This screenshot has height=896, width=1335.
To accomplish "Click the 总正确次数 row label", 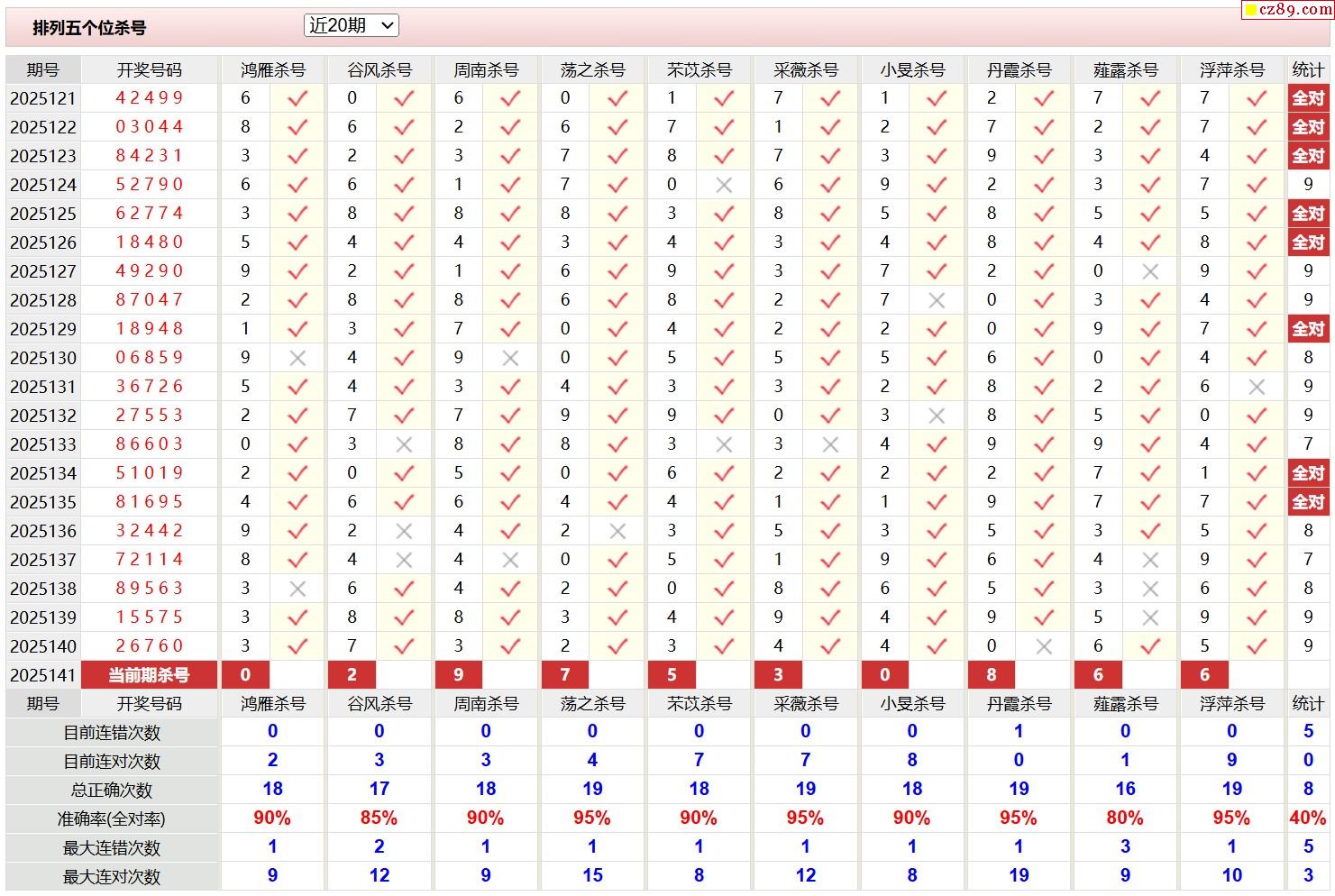I will point(112,791).
